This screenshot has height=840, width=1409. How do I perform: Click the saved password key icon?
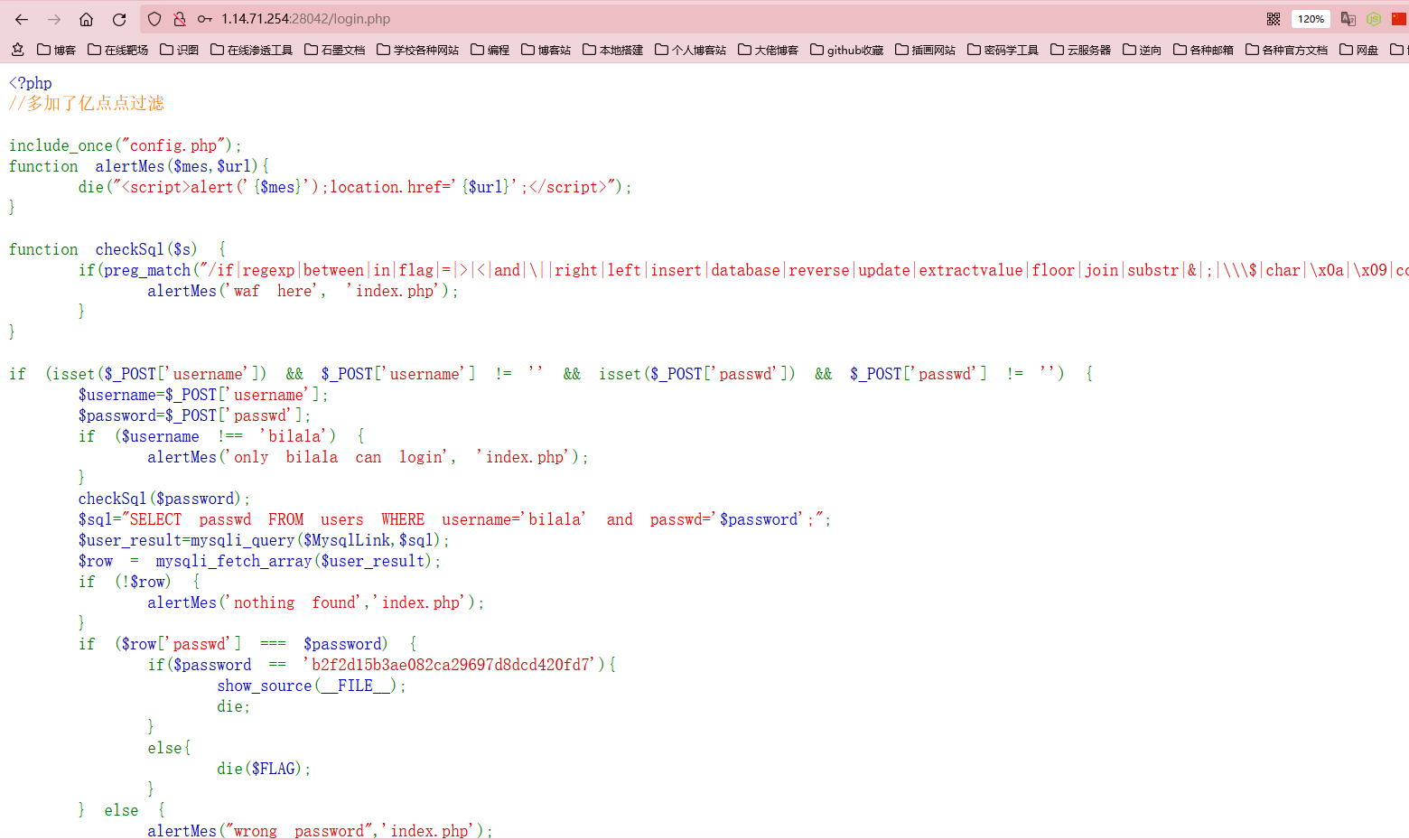pos(205,19)
